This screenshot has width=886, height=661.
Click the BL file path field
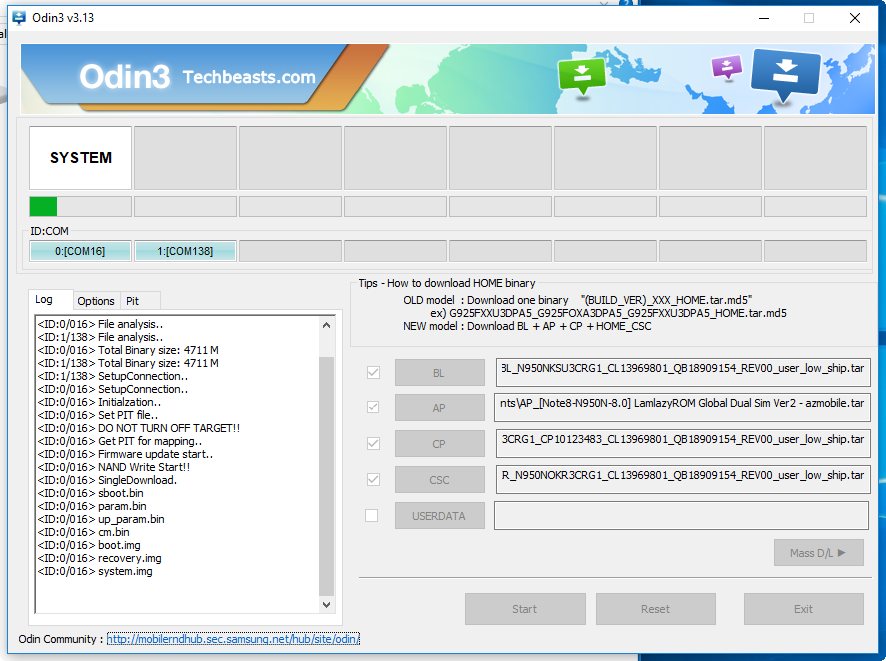(683, 372)
